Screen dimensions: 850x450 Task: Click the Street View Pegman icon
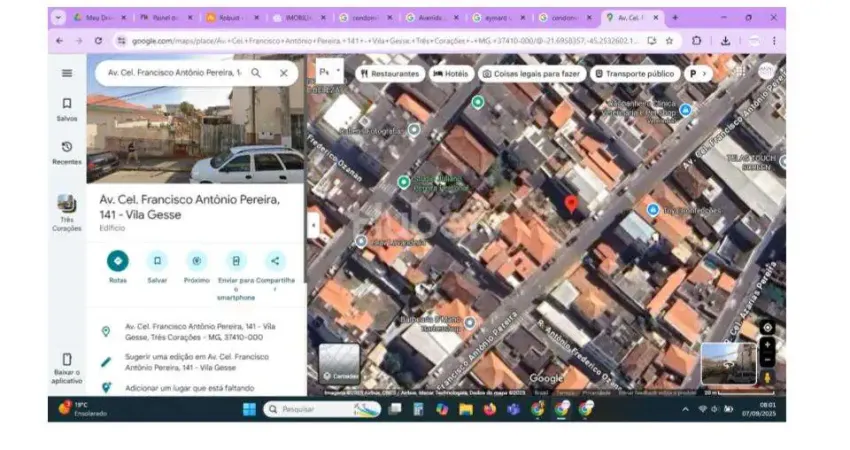pyautogui.click(x=767, y=377)
